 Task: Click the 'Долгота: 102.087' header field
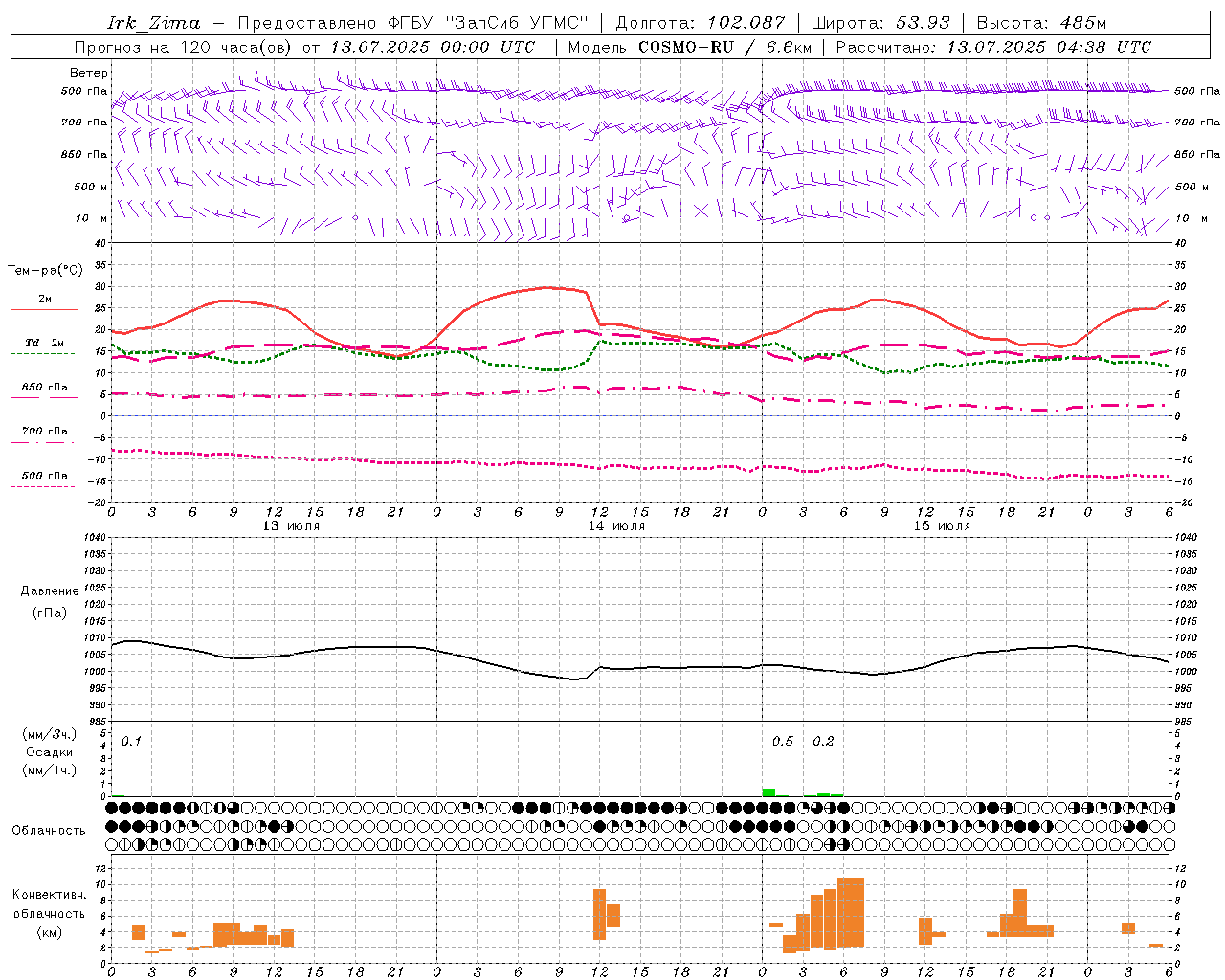(700, 23)
